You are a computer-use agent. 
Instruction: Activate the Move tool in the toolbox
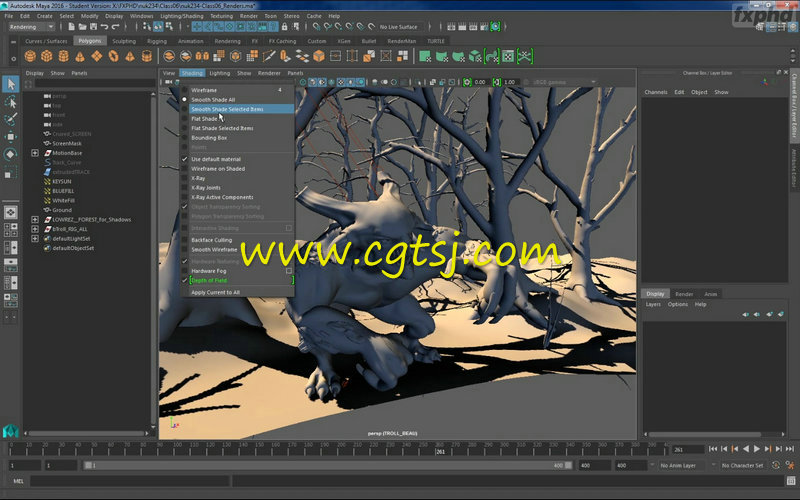11,137
